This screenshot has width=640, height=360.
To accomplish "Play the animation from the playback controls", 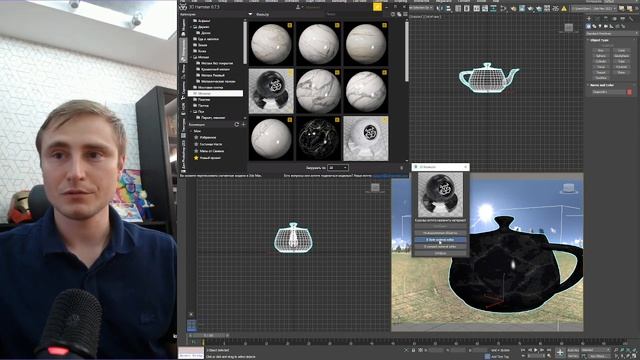I will 536,350.
